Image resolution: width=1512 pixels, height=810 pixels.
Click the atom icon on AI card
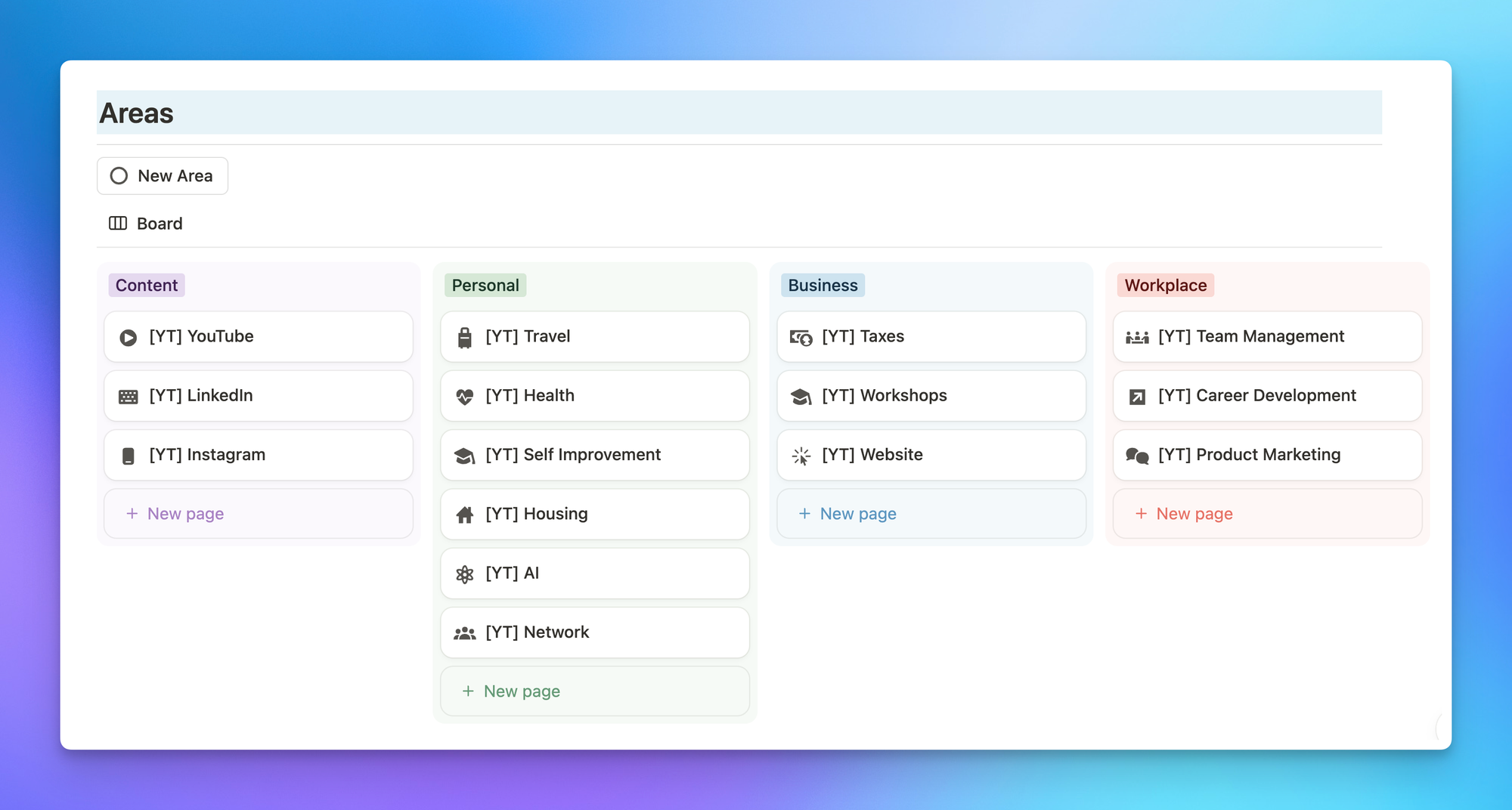465,574
